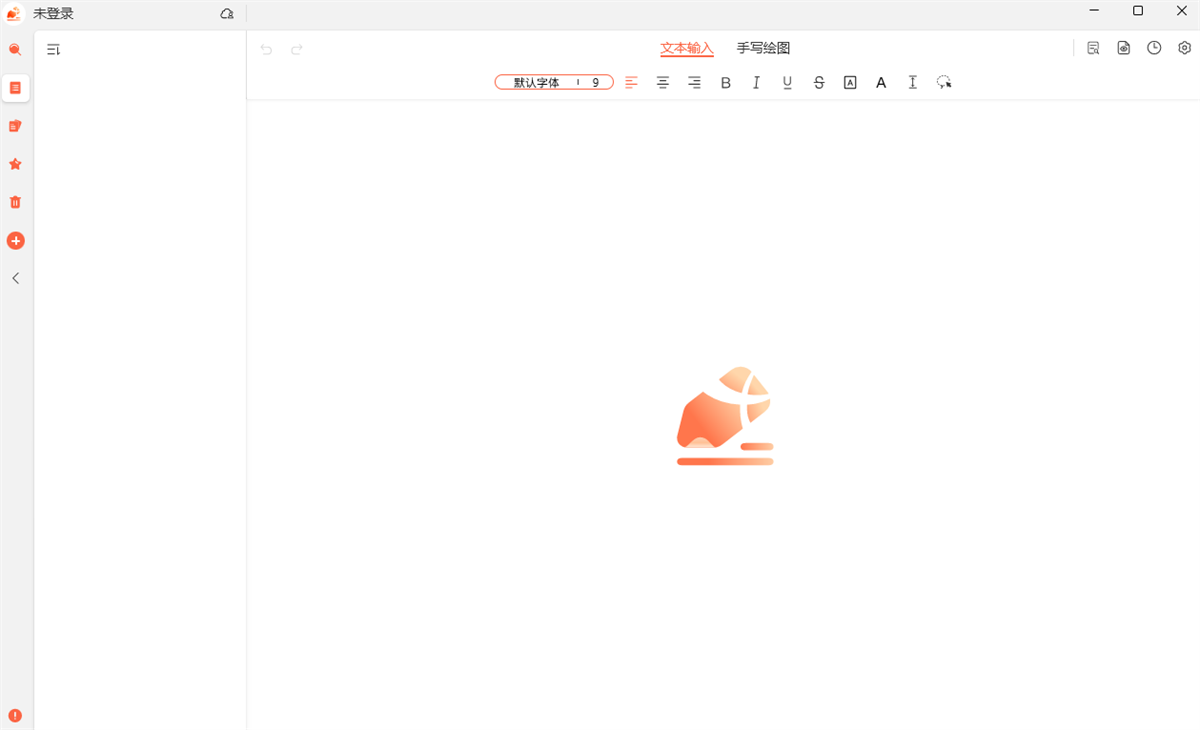
Task: Open settings gear in top right
Action: tap(1185, 48)
